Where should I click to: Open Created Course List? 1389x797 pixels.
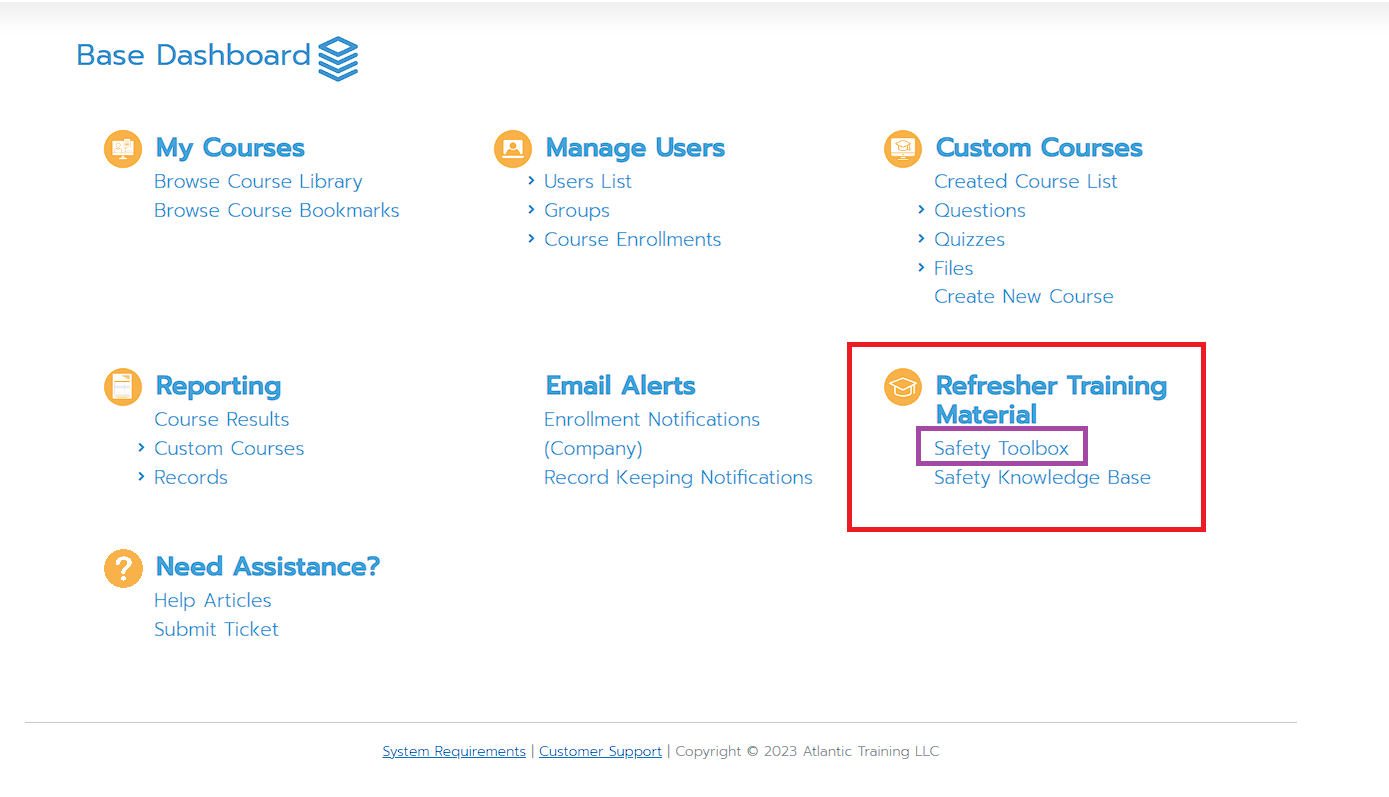(1026, 181)
